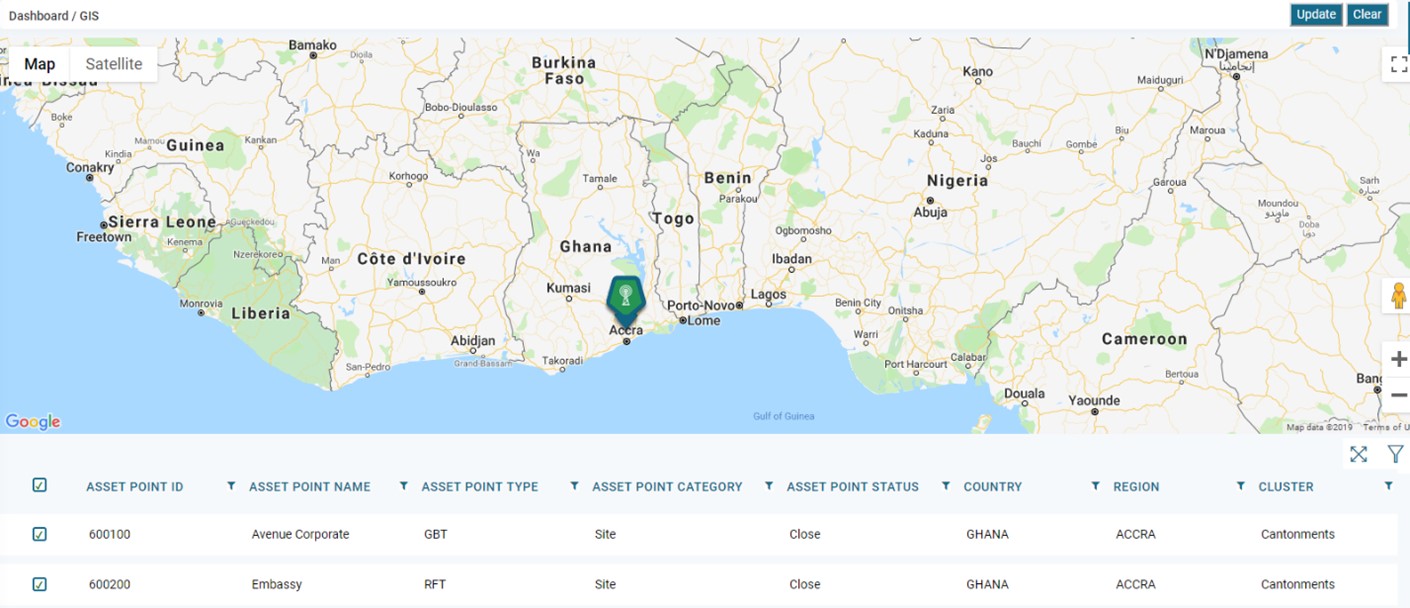Open filter for Country column
The height and width of the screenshot is (608, 1410).
coord(1096,486)
